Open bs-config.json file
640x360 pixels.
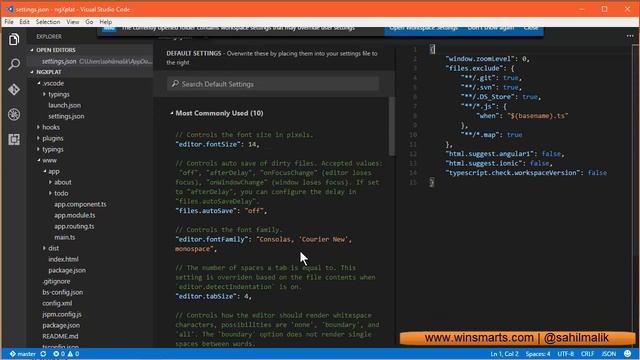pos(62,293)
